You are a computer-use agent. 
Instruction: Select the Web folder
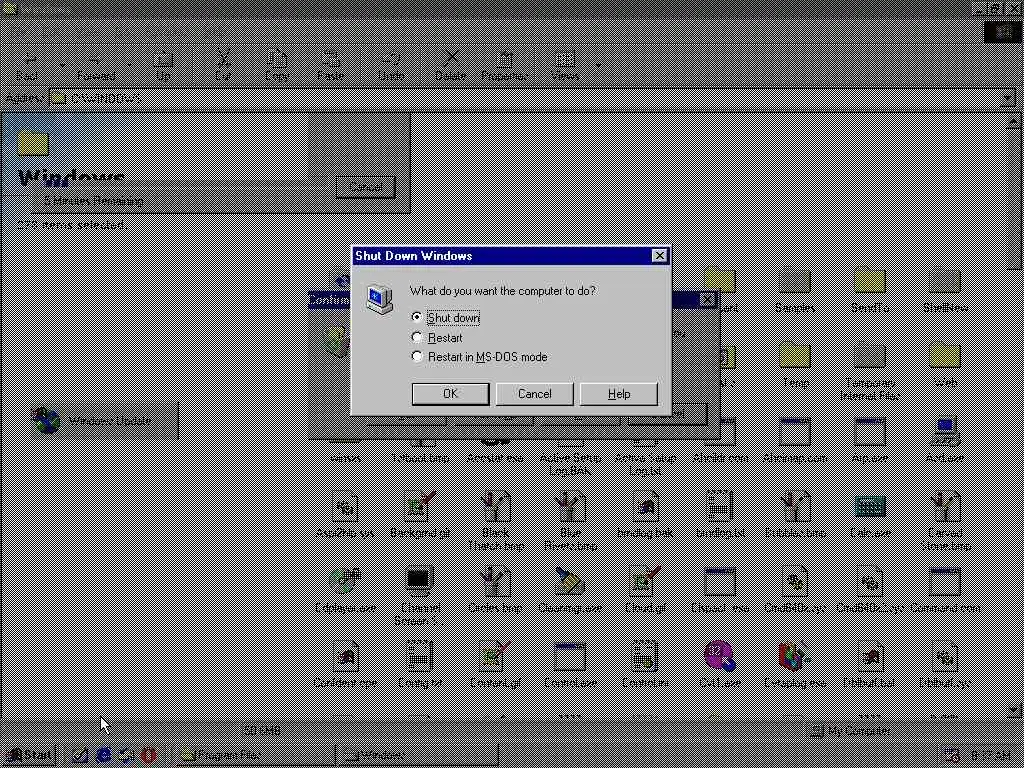945,366
